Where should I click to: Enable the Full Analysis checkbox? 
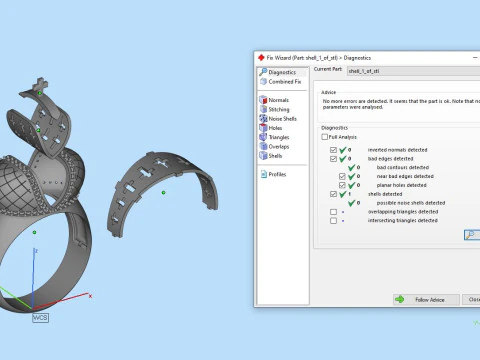tap(325, 137)
